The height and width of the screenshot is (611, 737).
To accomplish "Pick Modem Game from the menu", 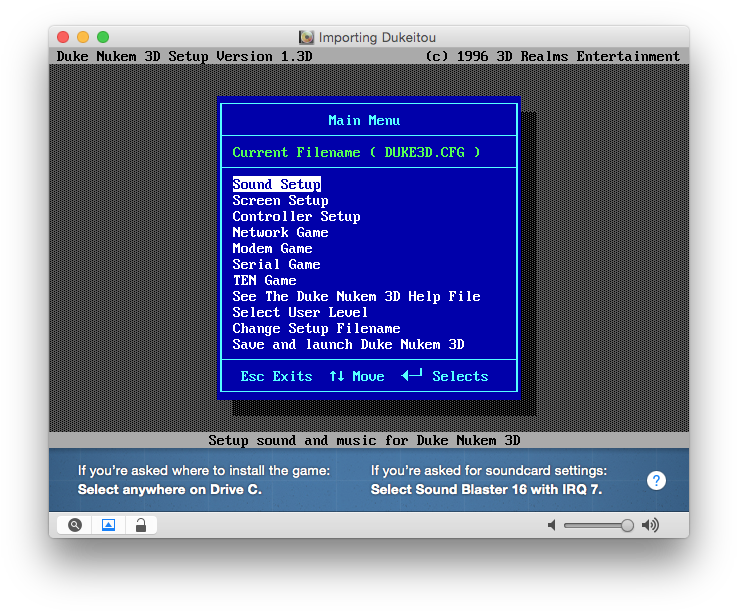I will point(272,248).
